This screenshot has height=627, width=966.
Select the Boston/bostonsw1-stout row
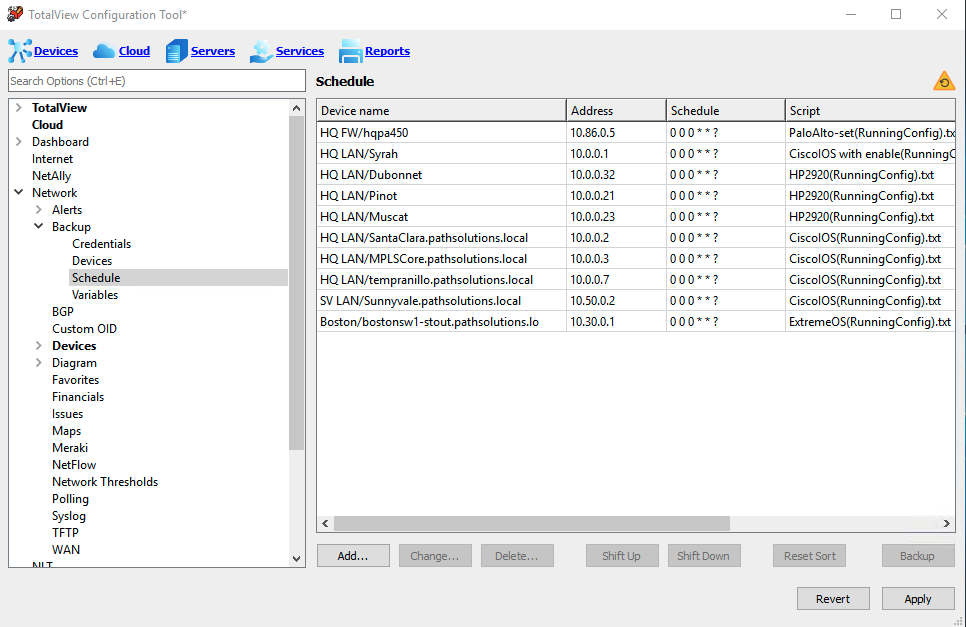(636, 322)
